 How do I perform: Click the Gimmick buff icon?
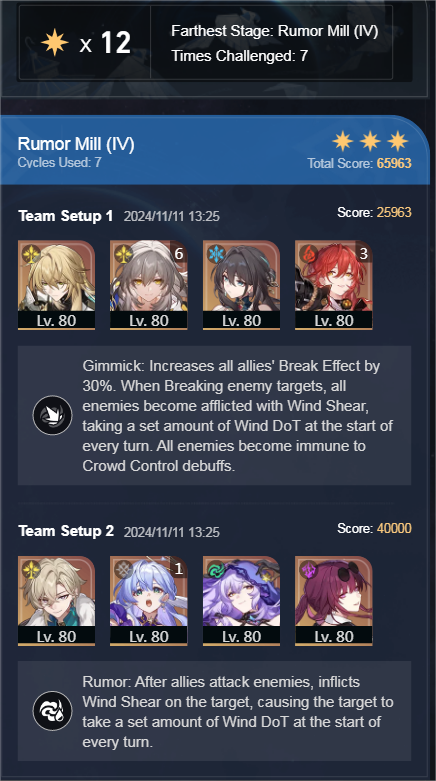pos(52,415)
